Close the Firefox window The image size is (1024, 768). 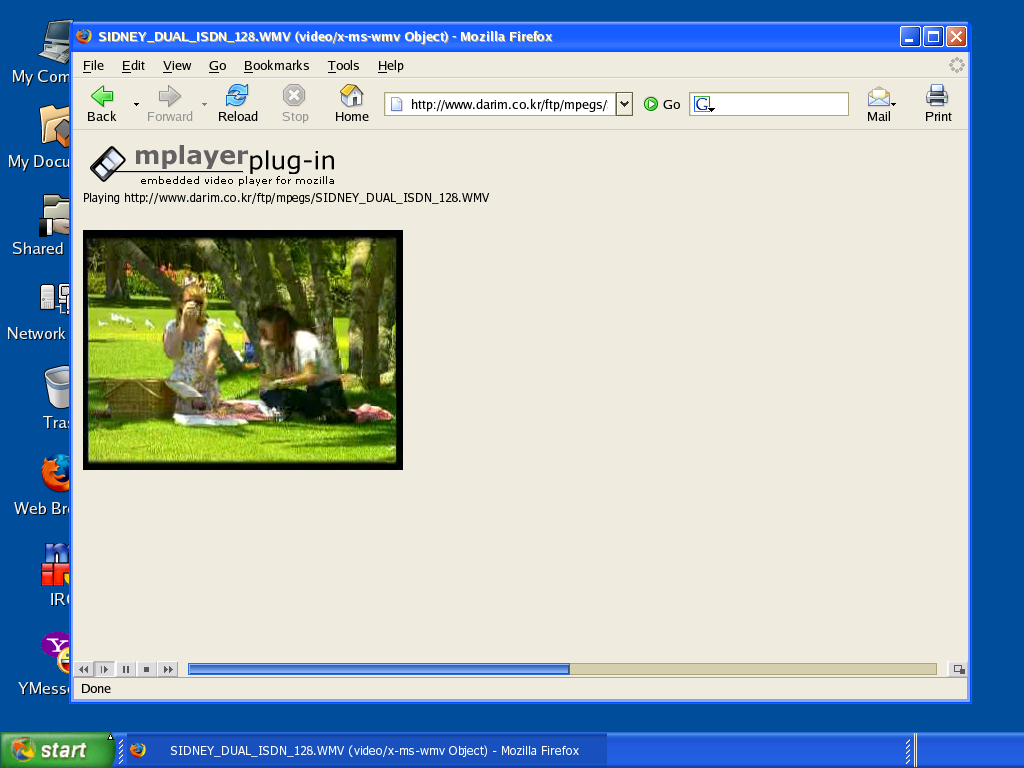(956, 37)
